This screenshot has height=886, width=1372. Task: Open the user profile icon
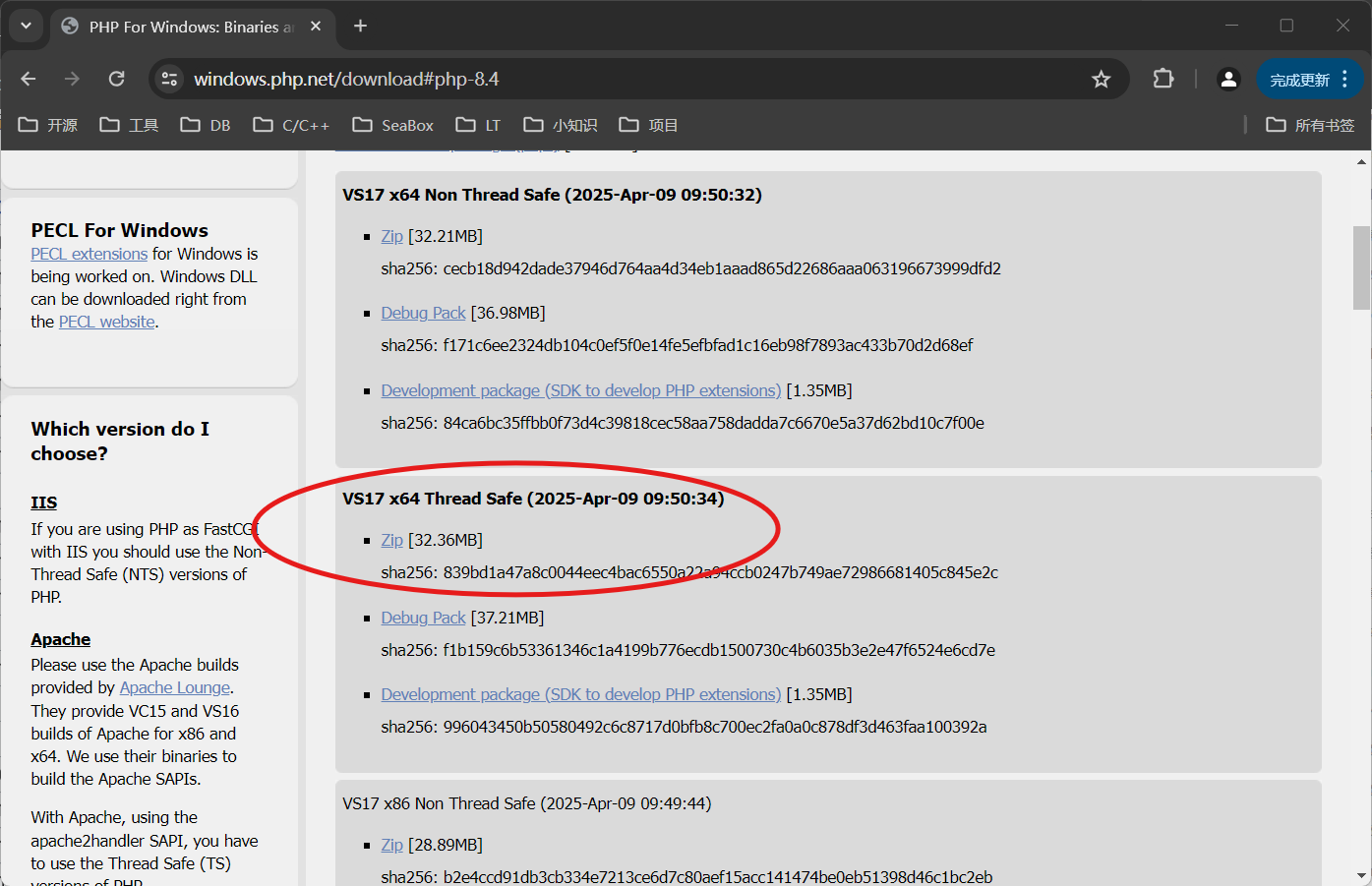coord(1227,79)
